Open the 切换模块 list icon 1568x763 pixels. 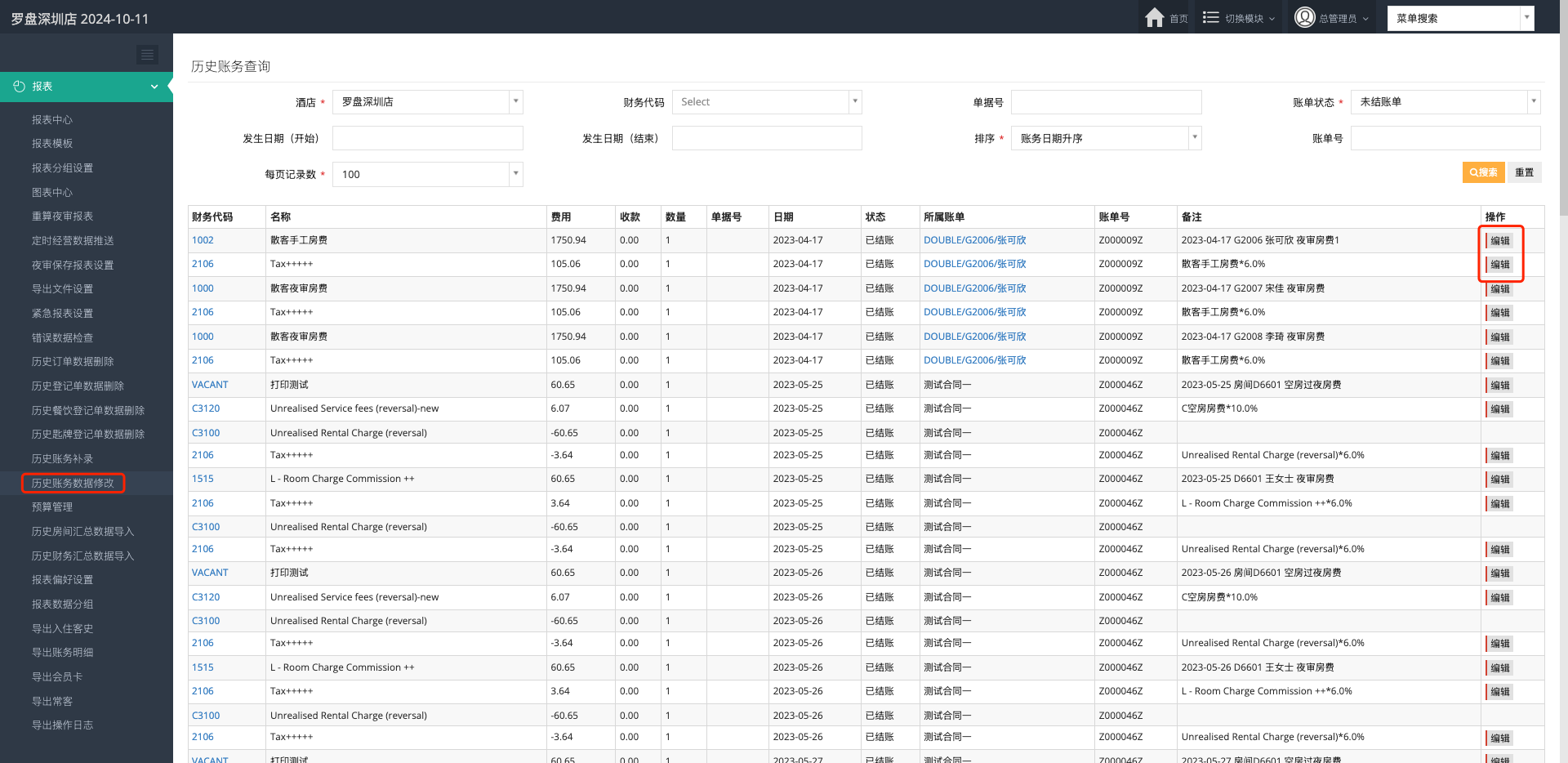click(1210, 17)
